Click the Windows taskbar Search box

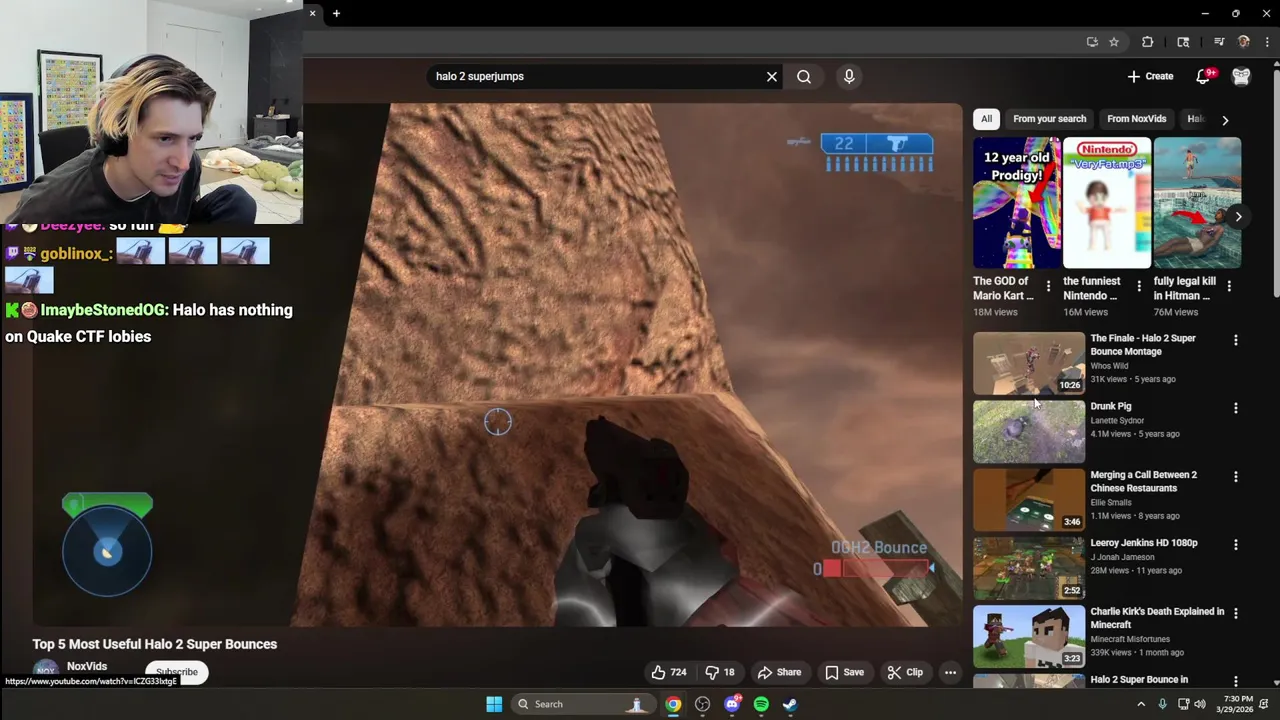point(582,704)
